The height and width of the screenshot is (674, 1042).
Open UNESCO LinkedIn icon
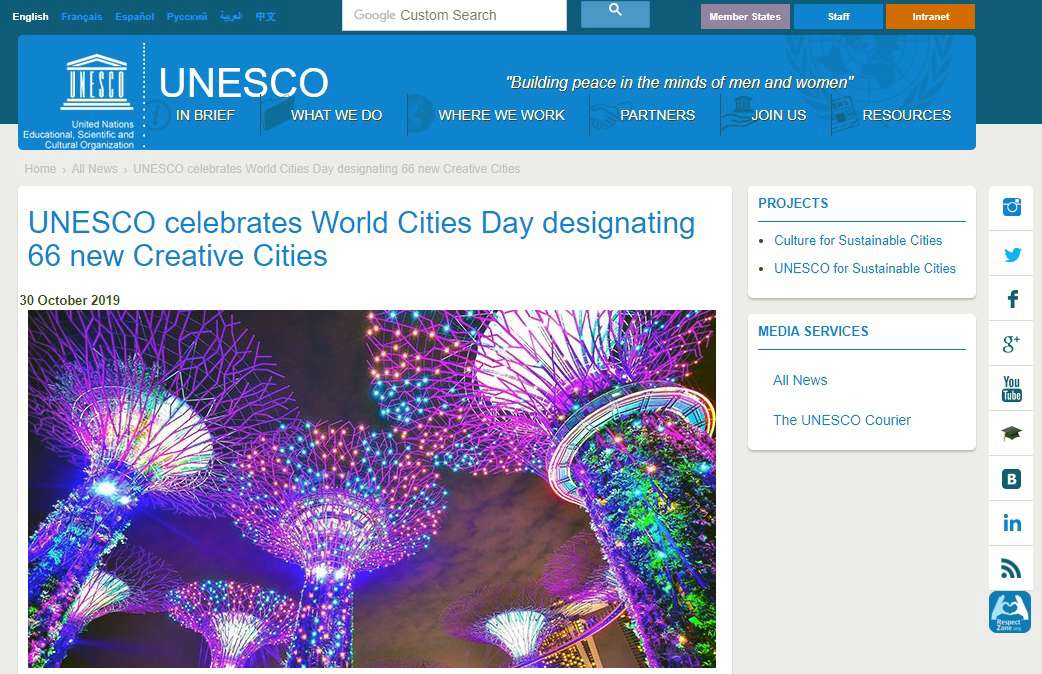(1012, 523)
